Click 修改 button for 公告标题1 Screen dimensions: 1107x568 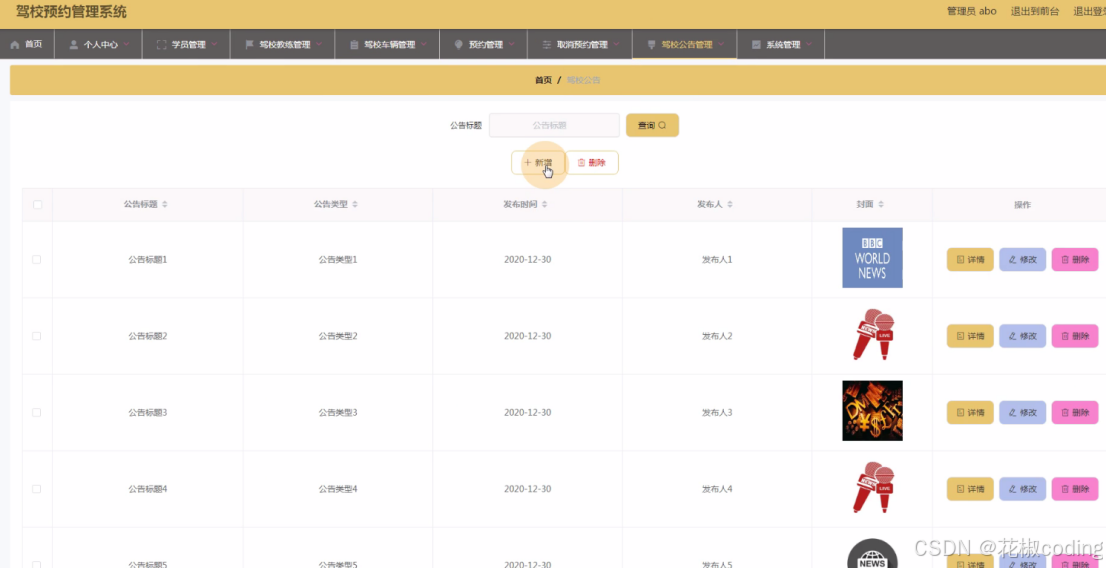(x=1022, y=260)
